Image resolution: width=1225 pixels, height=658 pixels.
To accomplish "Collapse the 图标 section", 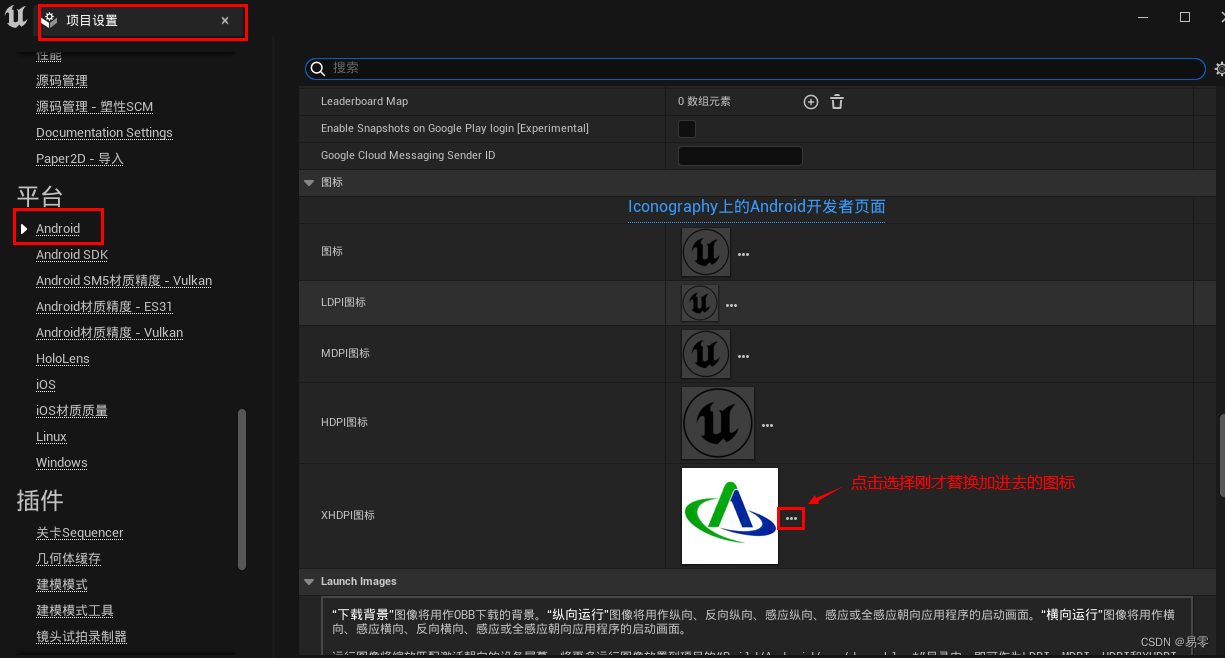I will tap(309, 182).
